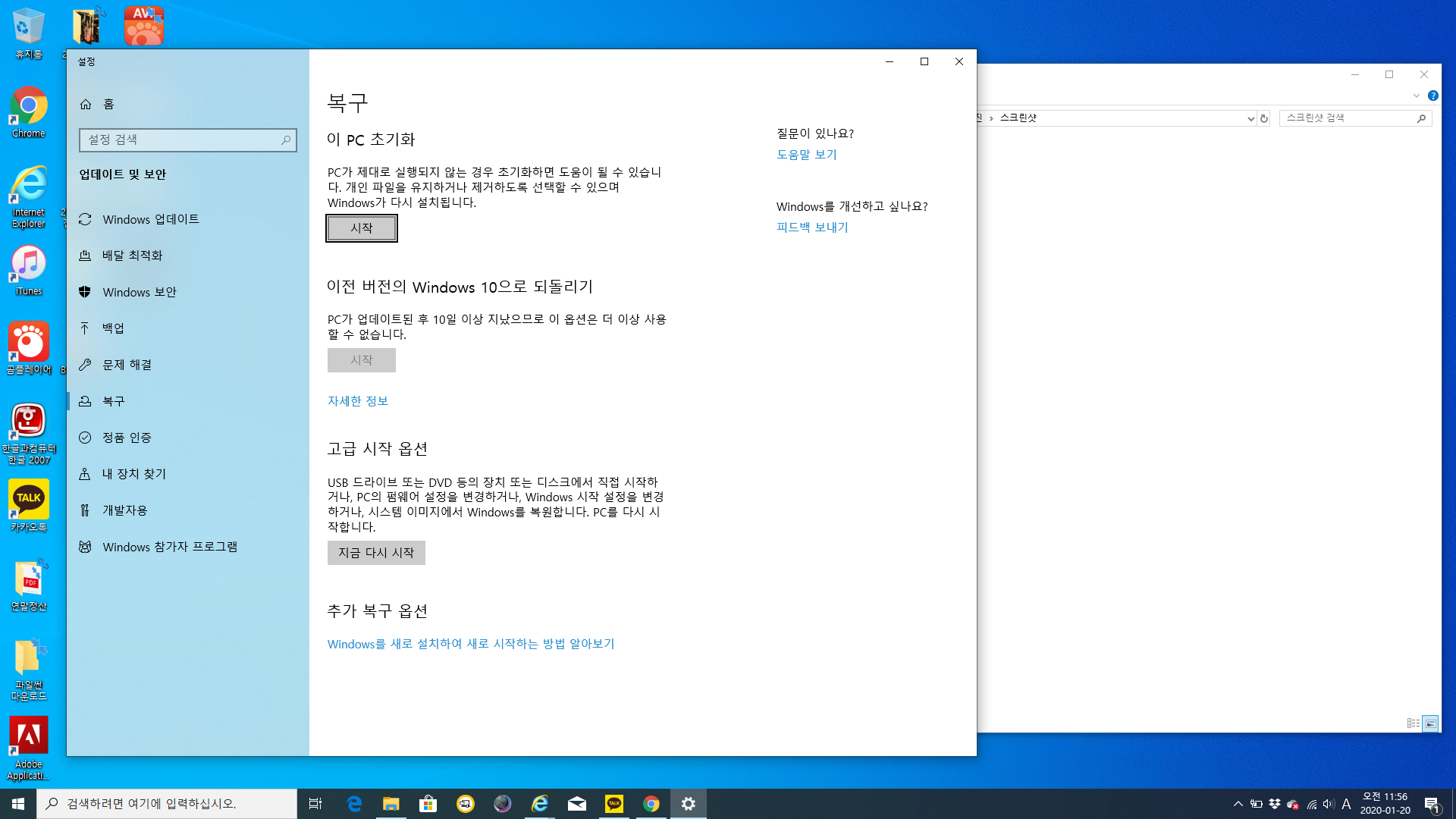1456x819 pixels.
Task: Click the 스크린샷 검색 input field
Action: pos(1346,118)
